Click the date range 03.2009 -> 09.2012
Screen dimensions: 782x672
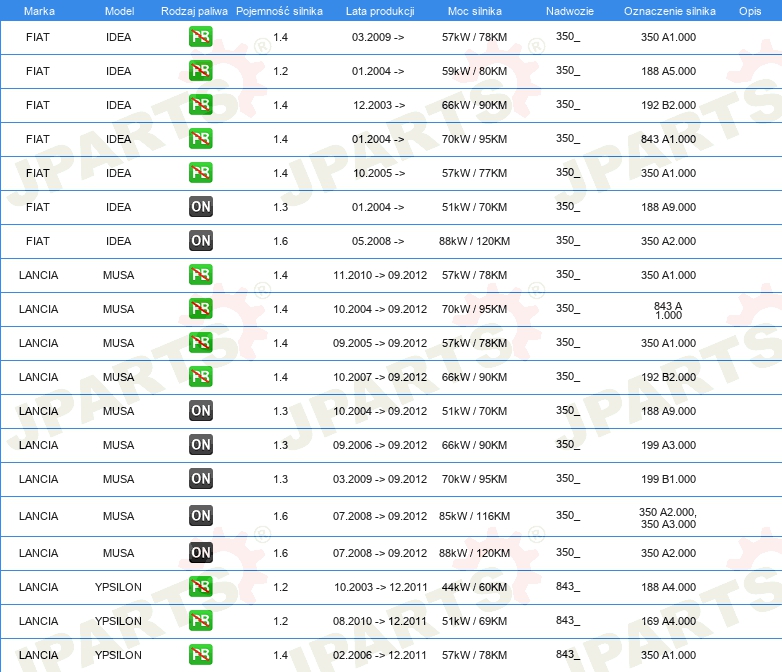(x=380, y=478)
